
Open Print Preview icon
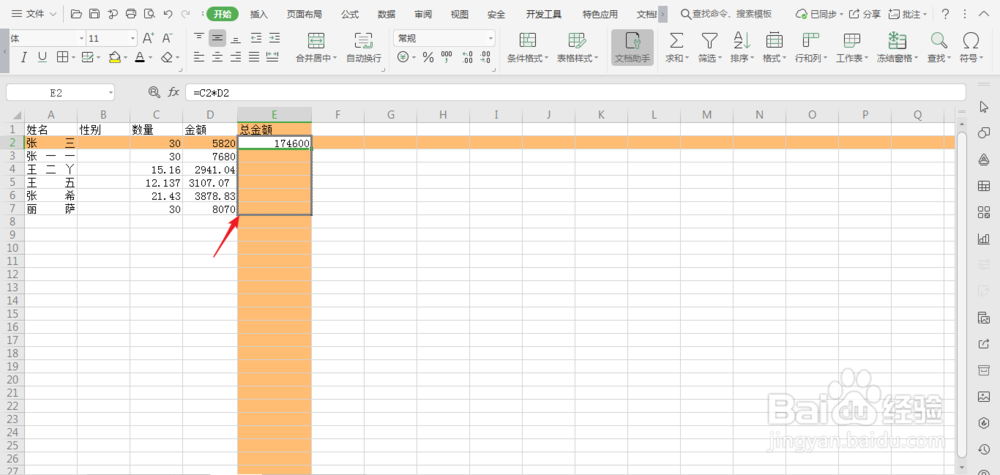(x=149, y=13)
